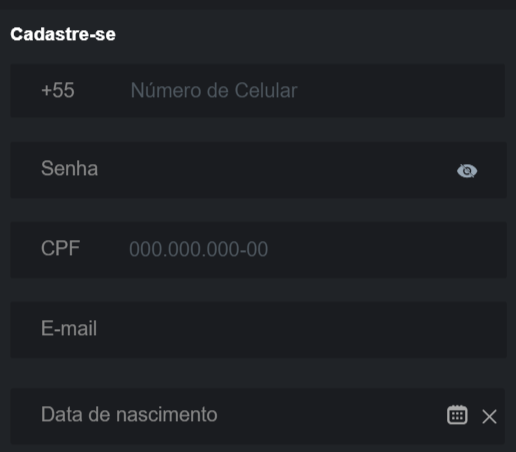Viewport: 516px width, 452px height.
Task: Show the hidden password via crossed-eye icon
Action: click(x=467, y=171)
